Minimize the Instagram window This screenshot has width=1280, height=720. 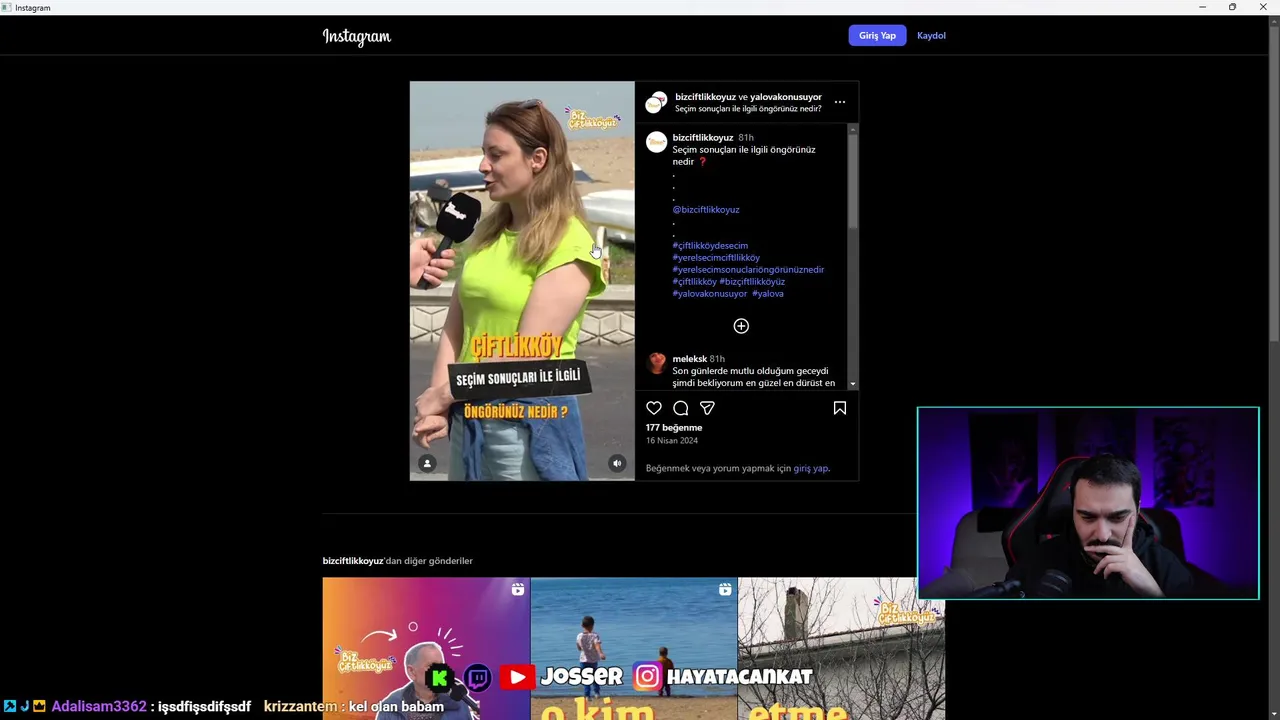click(1202, 7)
